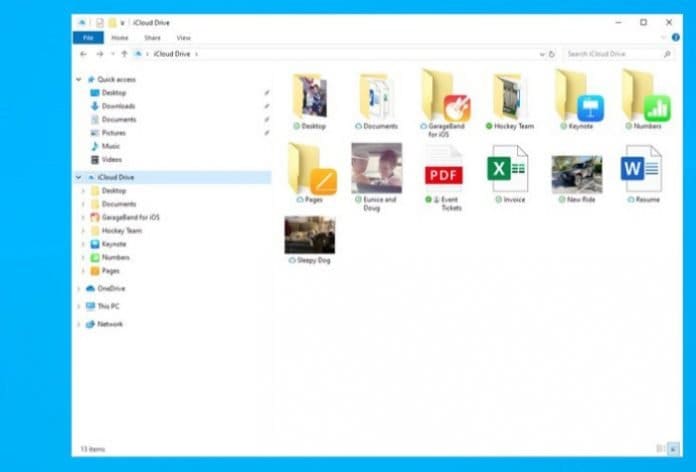The width and height of the screenshot is (696, 472).
Task: Open the View ribbon tab
Action: 183,37
